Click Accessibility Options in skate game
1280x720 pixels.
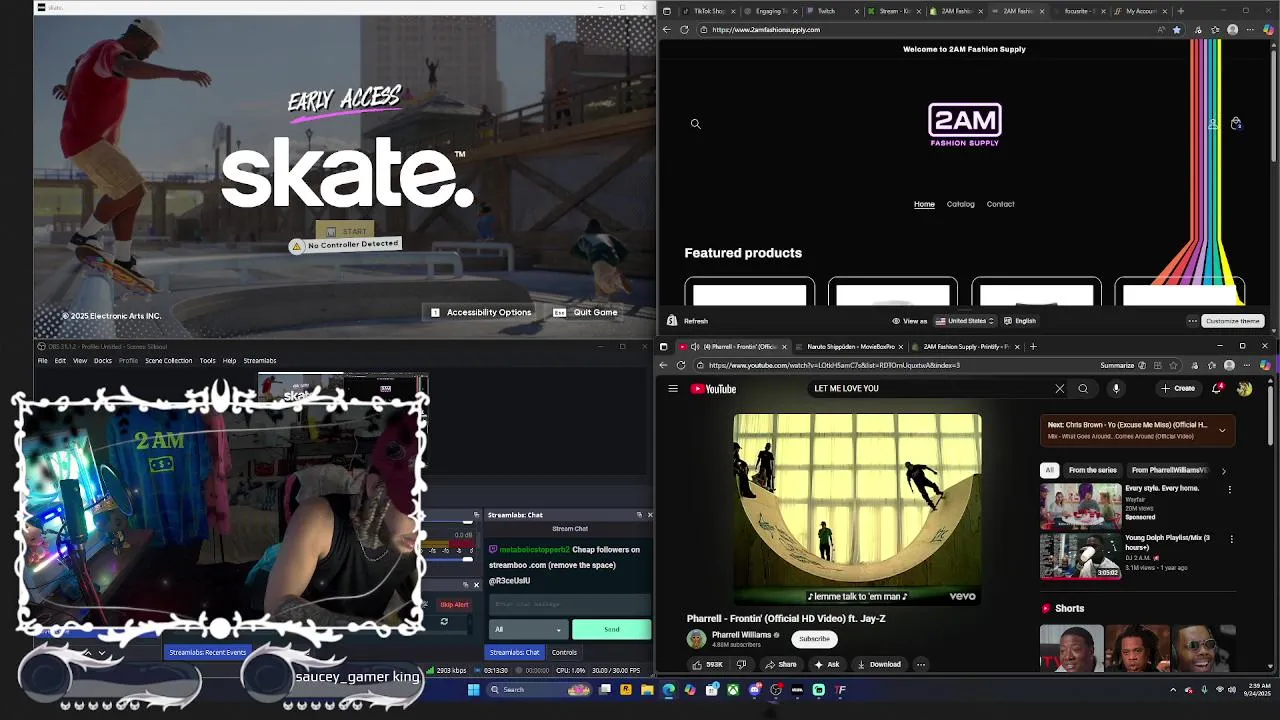click(x=481, y=313)
